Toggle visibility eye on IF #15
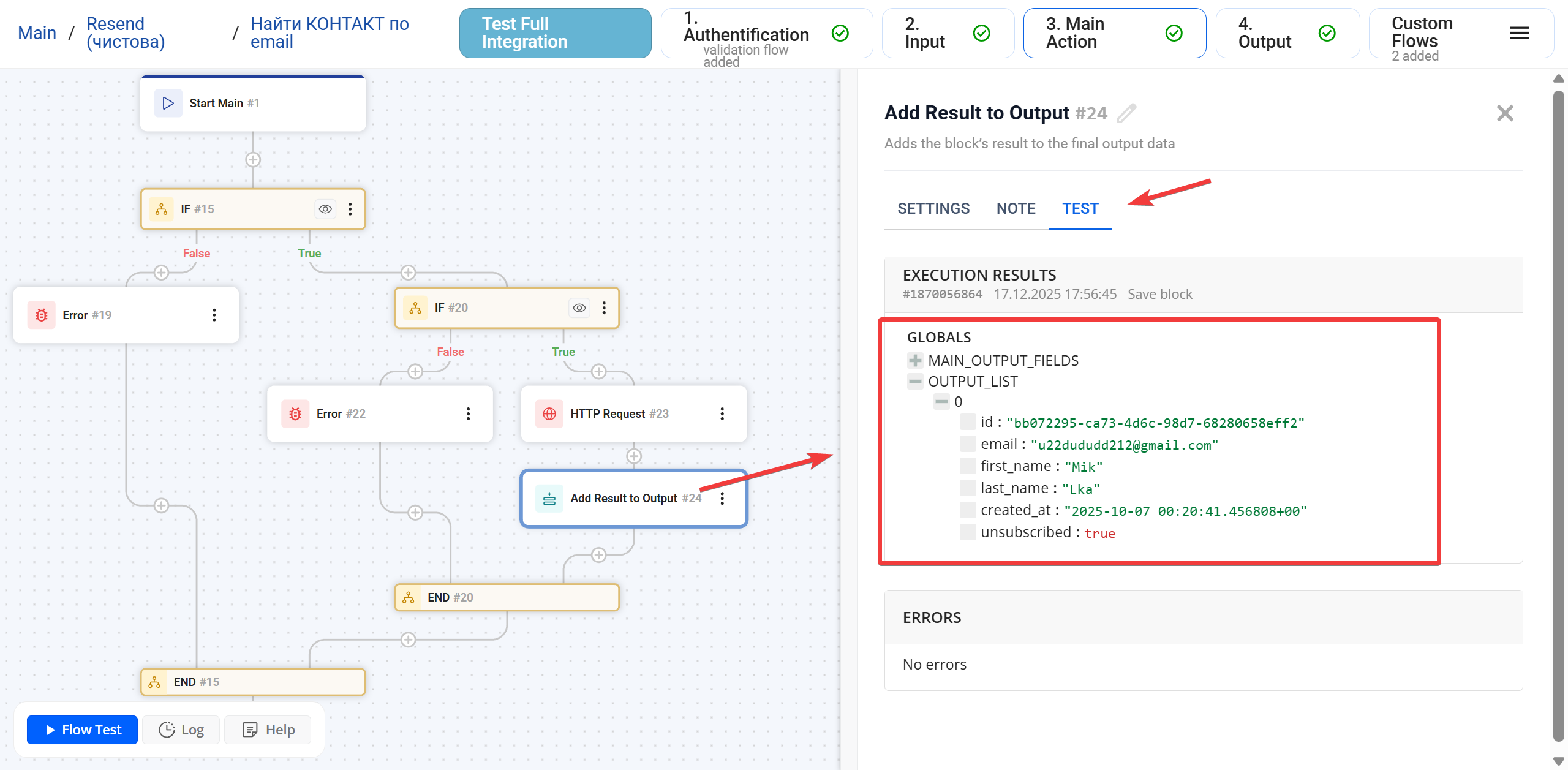This screenshot has width=1568, height=770. click(x=325, y=209)
